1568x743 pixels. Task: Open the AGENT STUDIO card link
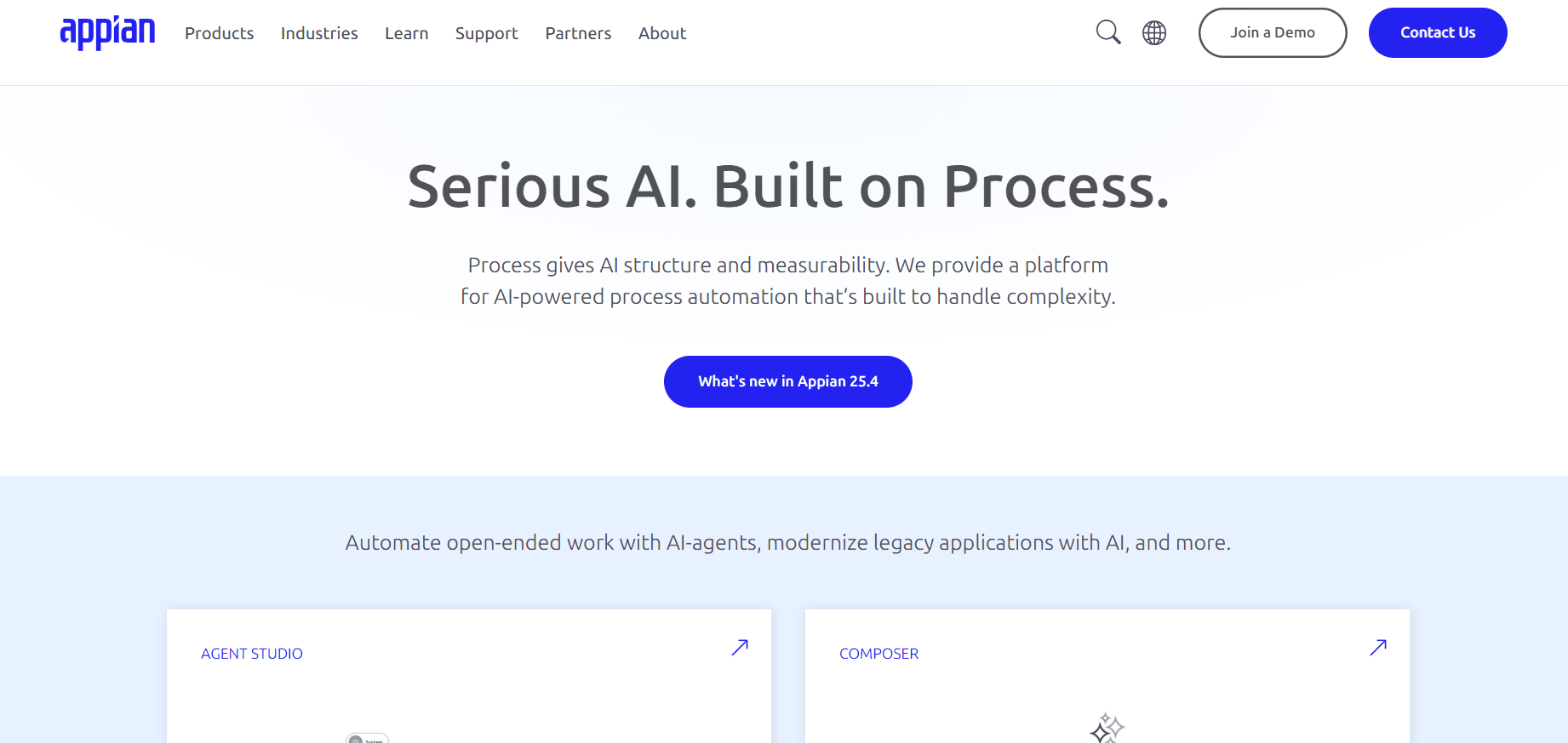(252, 654)
